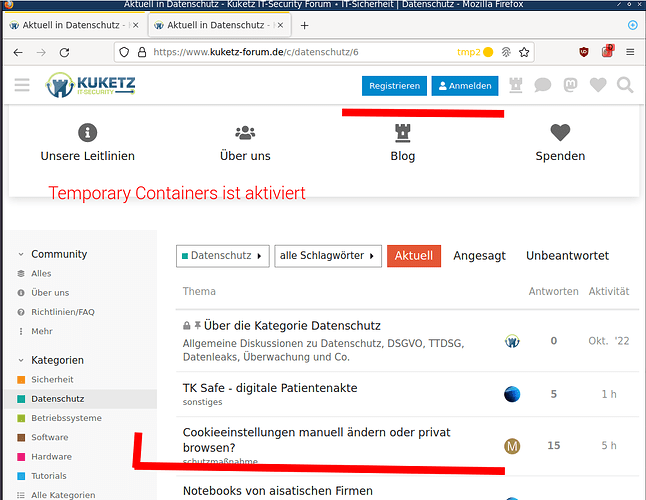The width and height of the screenshot is (646, 500).
Task: Select the second browser tab
Action: pyautogui.click(x=219, y=25)
